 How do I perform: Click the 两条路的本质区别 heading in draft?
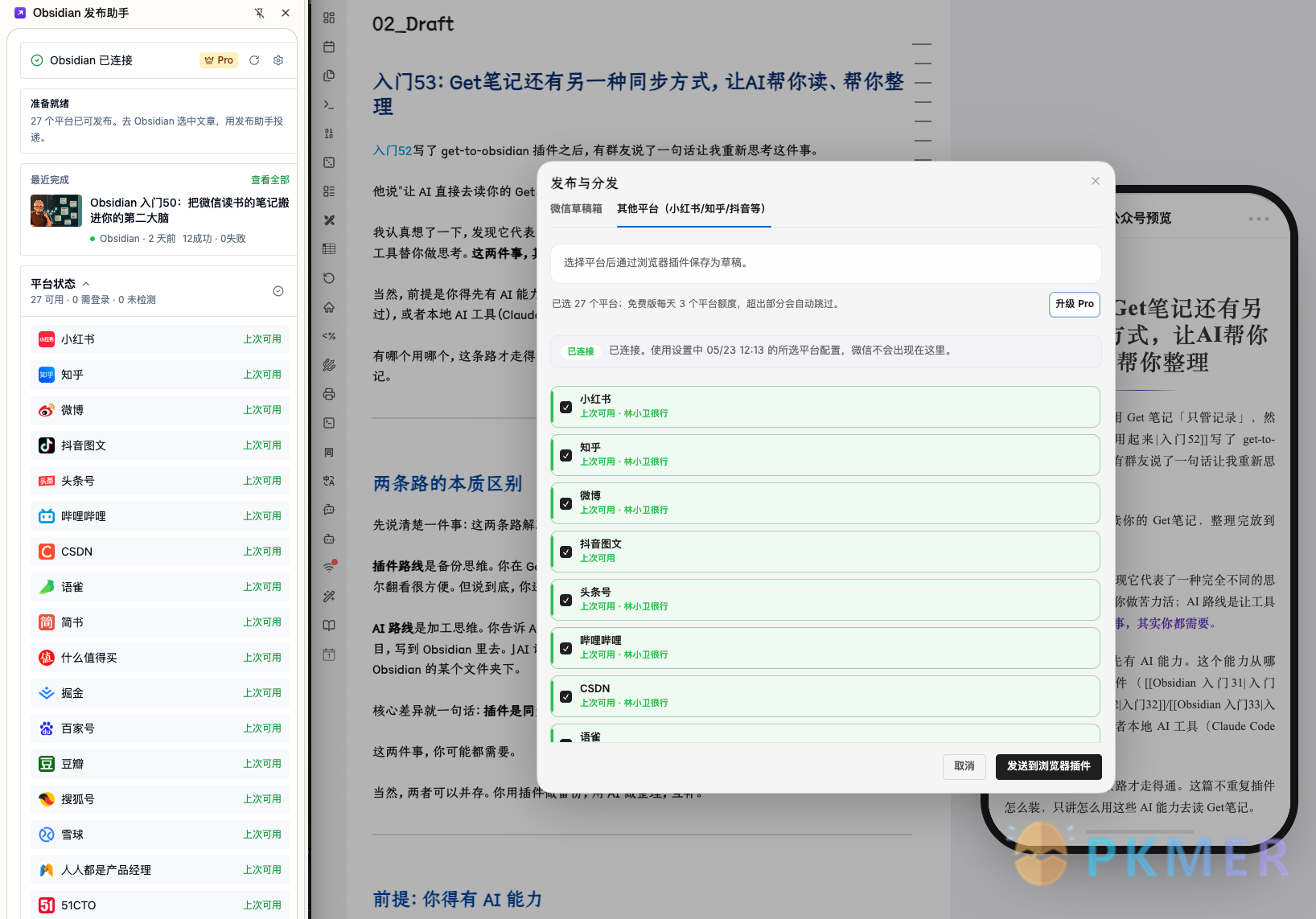447,483
